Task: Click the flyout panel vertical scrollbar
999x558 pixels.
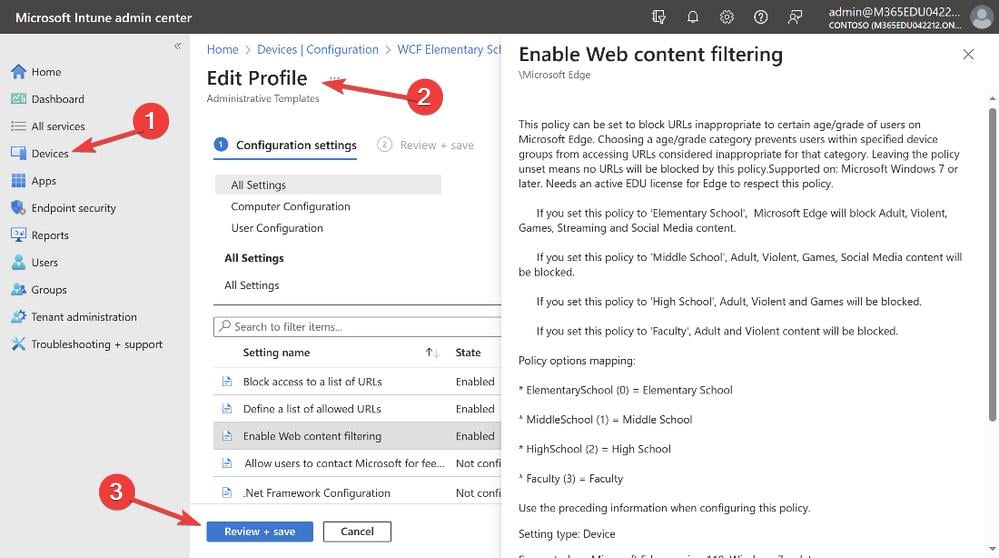Action: pos(992,264)
